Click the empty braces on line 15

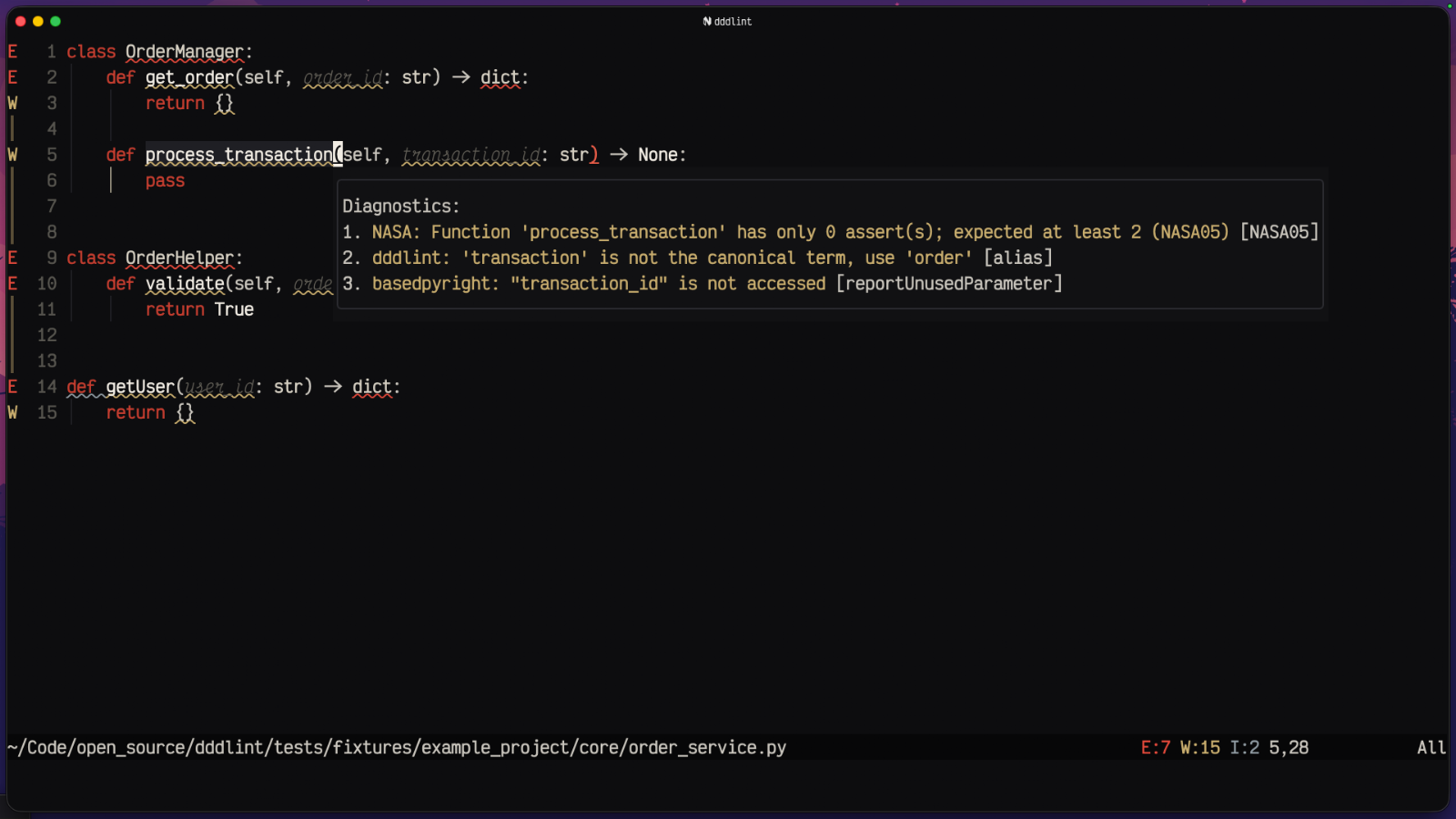185,412
